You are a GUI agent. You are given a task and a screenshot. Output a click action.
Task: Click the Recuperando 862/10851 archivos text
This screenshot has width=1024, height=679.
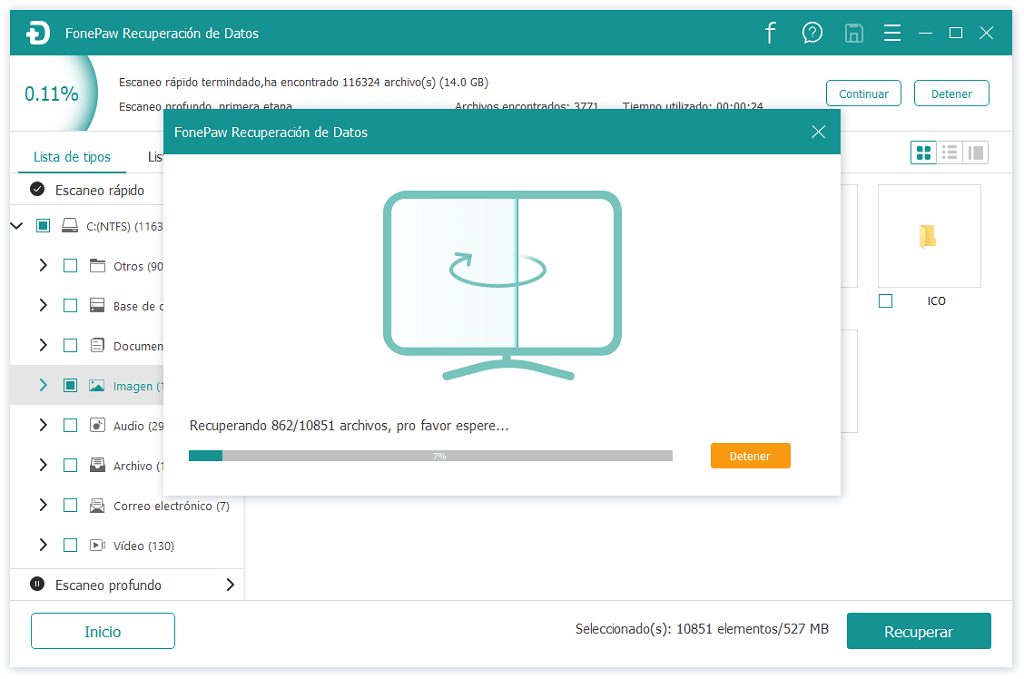tap(349, 426)
